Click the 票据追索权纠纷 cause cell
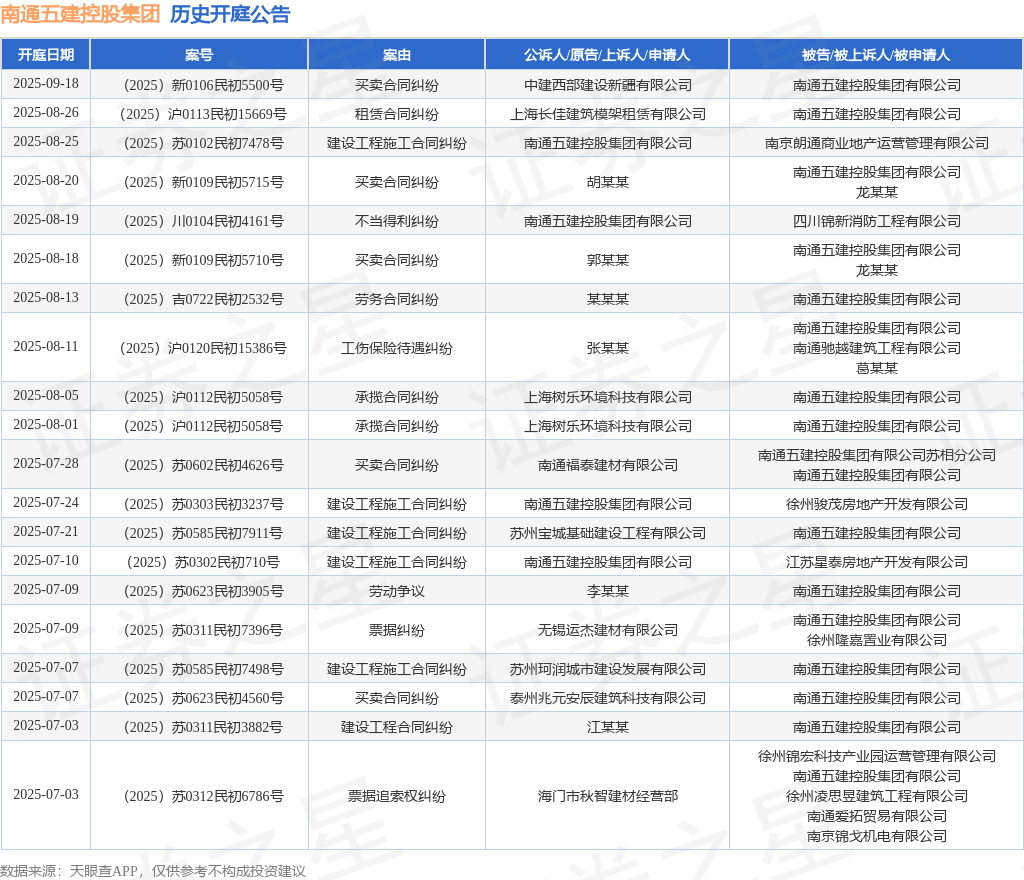Viewport: 1024px width, 880px height. point(396,796)
